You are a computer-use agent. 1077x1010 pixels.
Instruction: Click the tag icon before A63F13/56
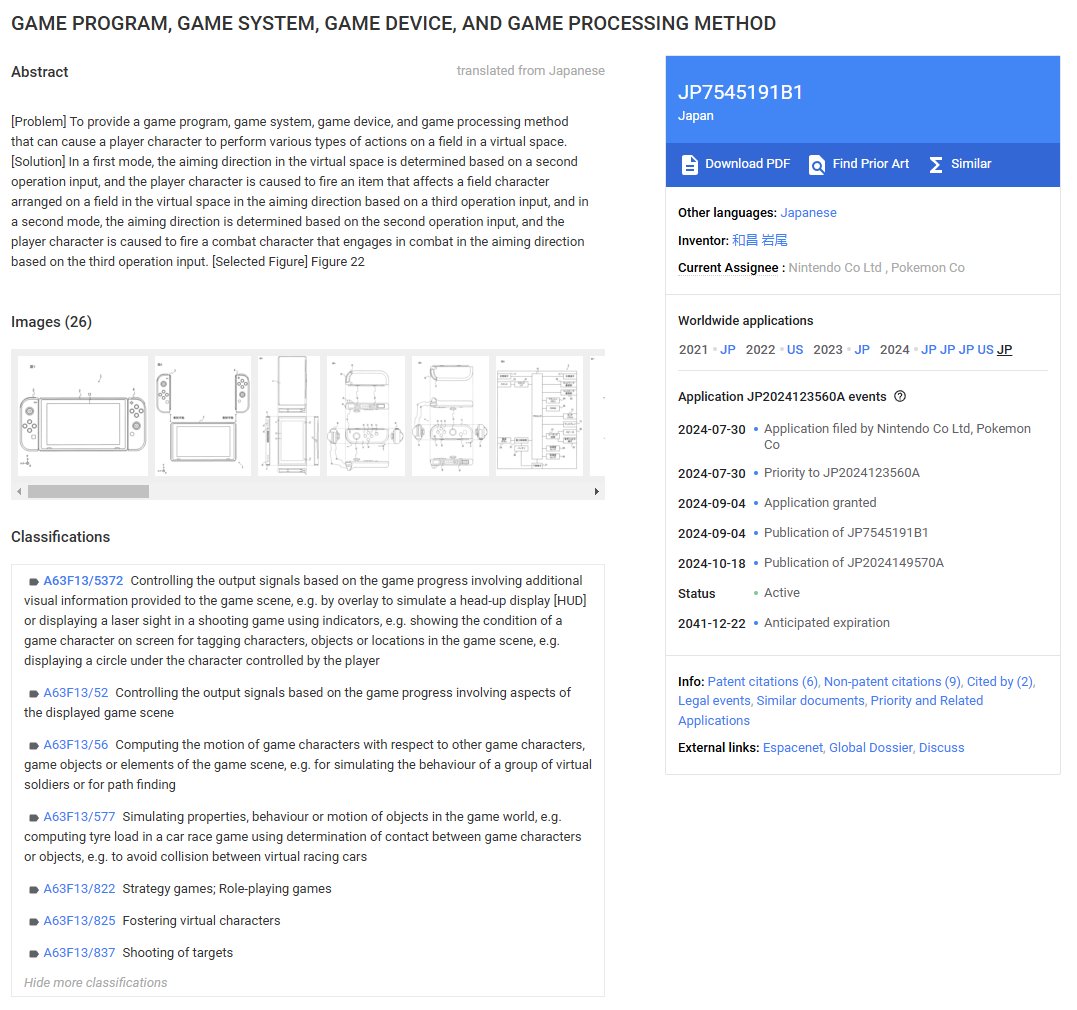point(34,746)
